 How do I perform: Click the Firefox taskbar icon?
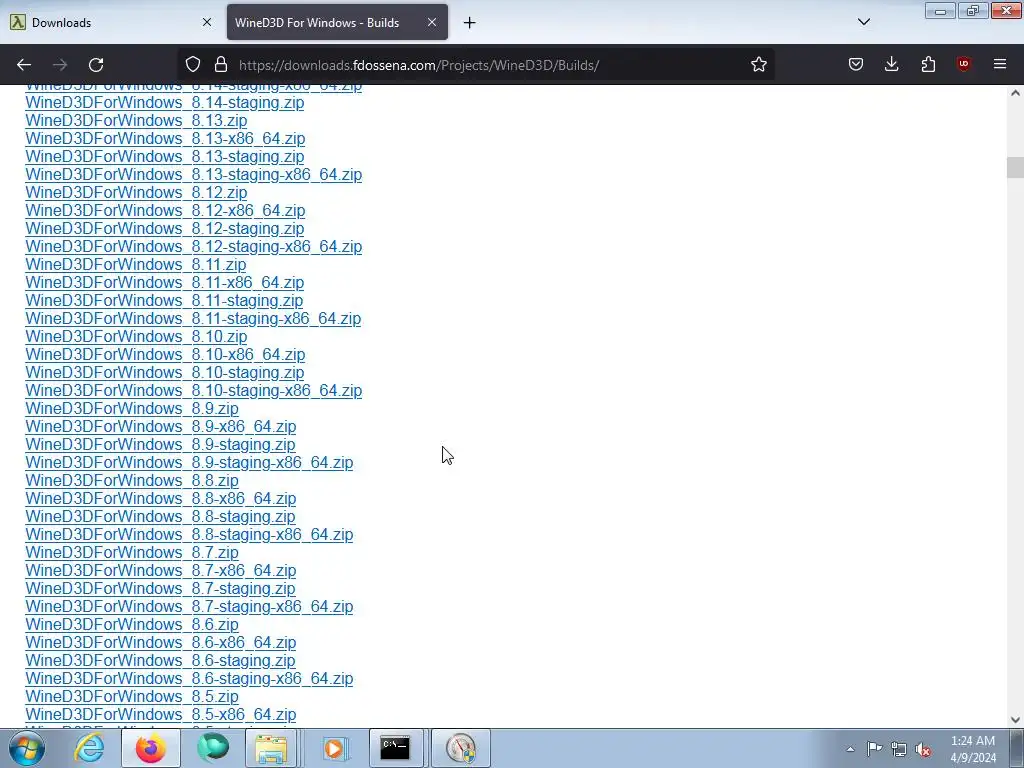pos(151,748)
